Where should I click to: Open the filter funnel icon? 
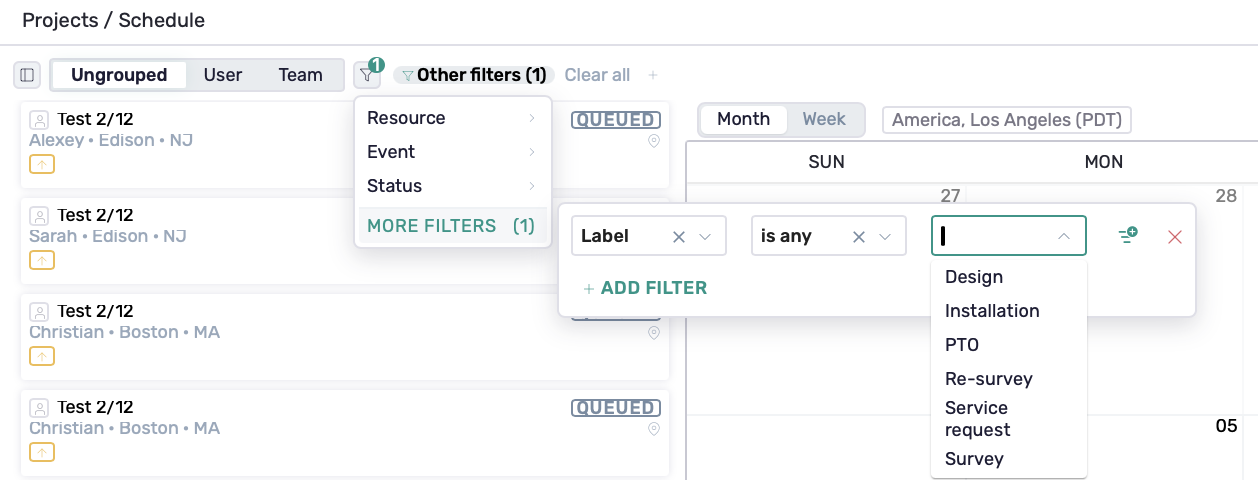(367, 75)
